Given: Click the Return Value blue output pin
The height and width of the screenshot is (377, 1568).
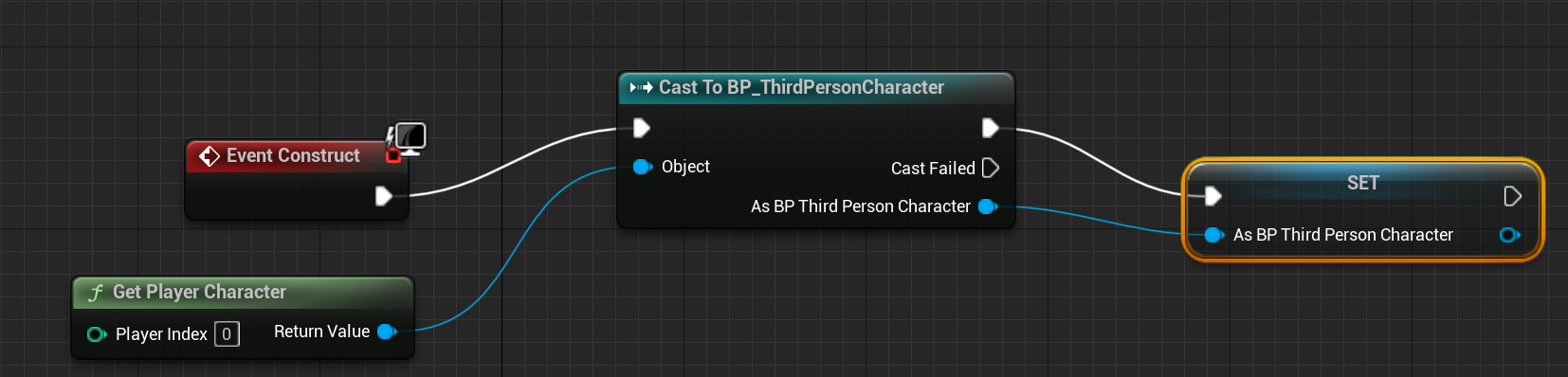Looking at the screenshot, I should click(387, 332).
